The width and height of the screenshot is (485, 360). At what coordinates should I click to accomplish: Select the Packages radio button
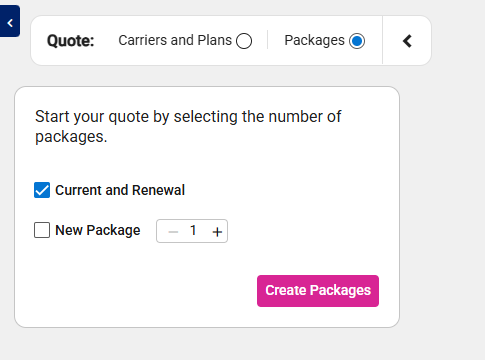tap(357, 41)
